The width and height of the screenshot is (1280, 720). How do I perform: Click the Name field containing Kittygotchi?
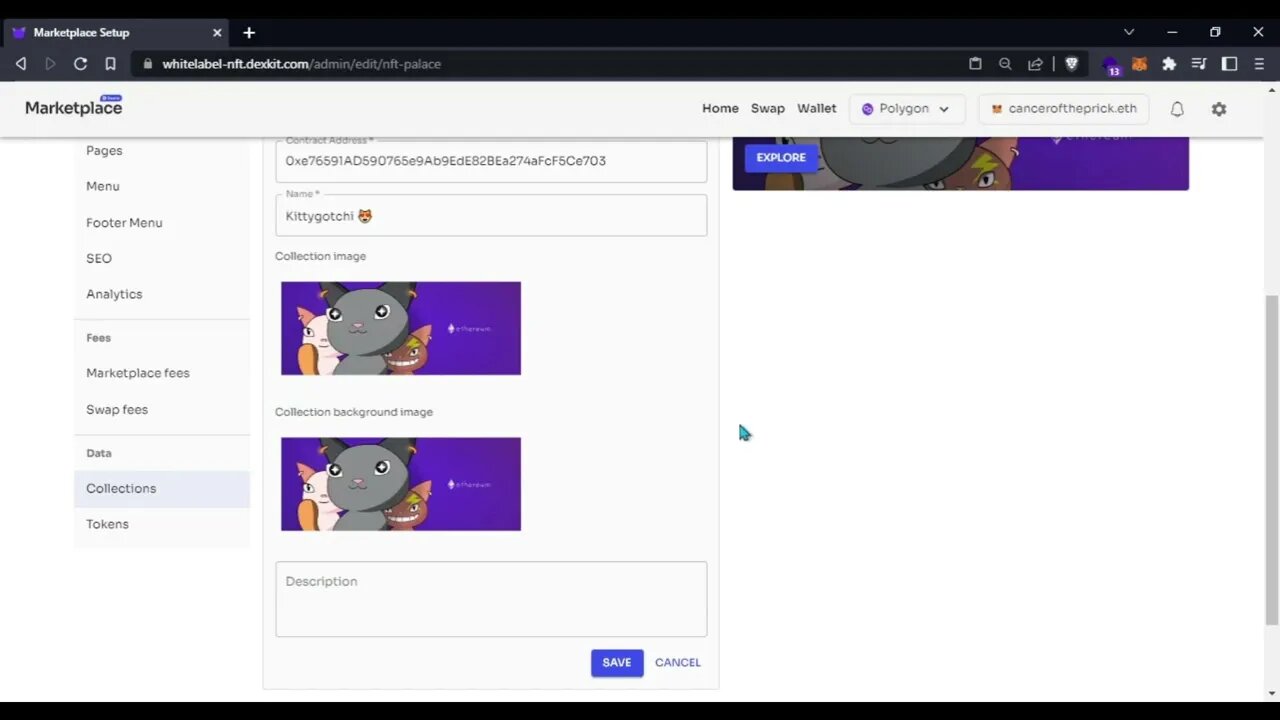click(491, 215)
